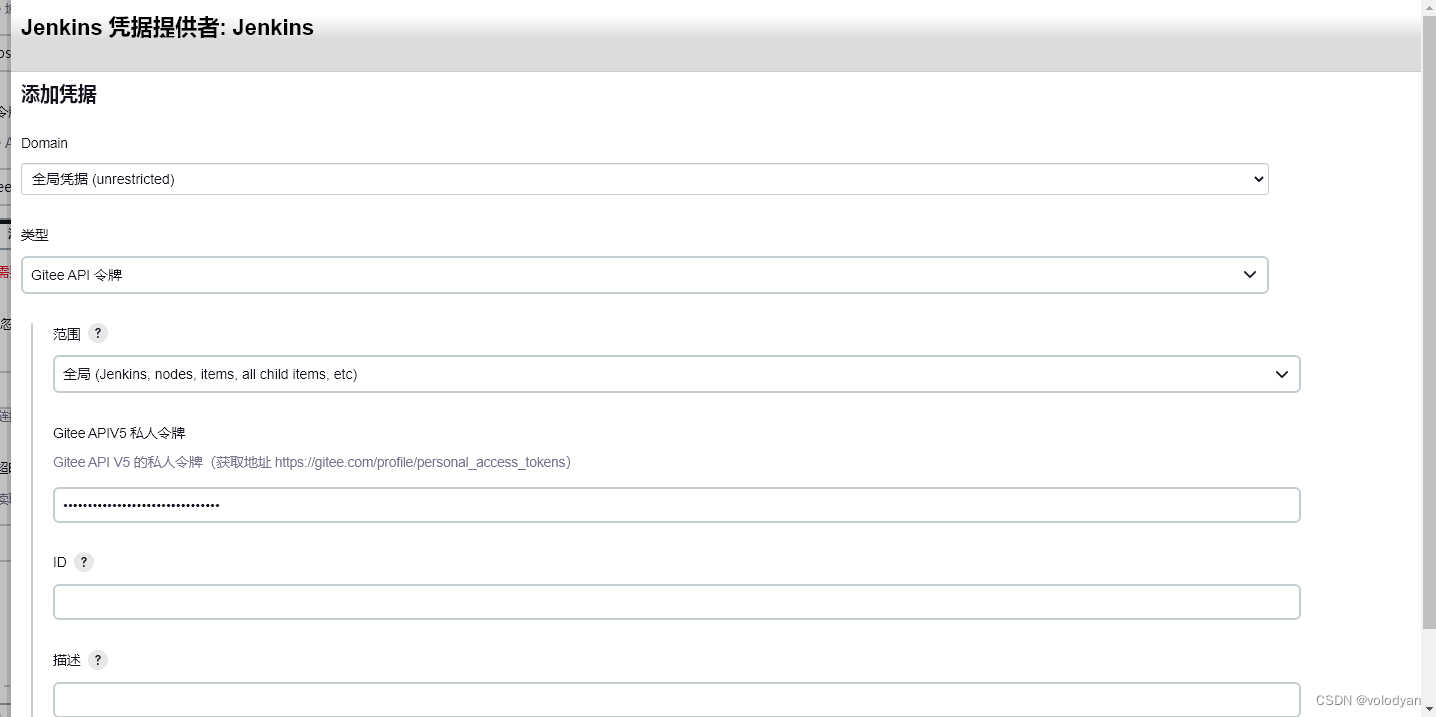Screen dimensions: 1436x717
Task: Click the Jenkins 凭据提供者 title text
Action: click(x=167, y=28)
